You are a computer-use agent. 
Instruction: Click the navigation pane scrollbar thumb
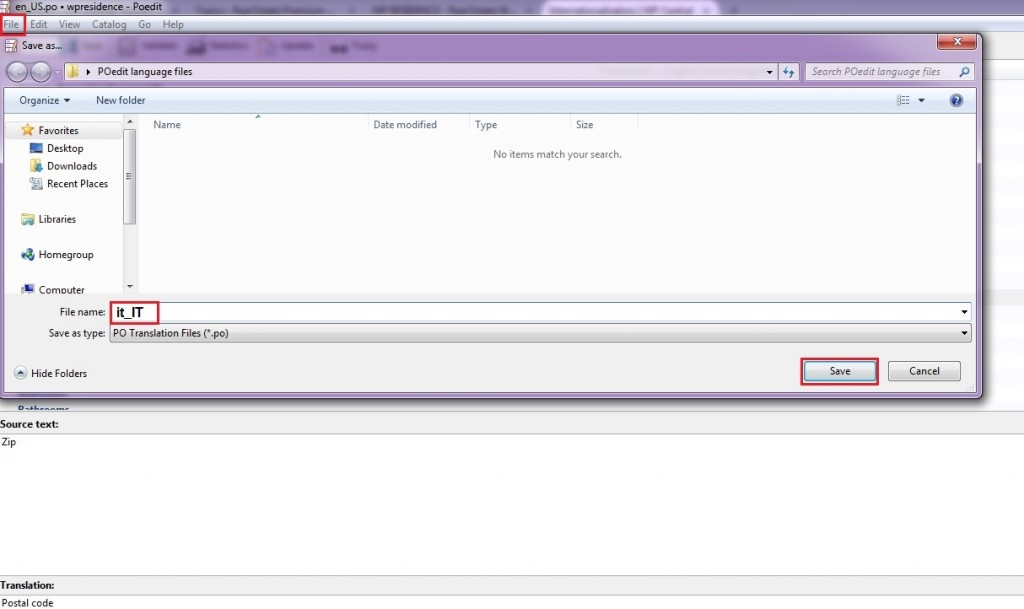(129, 176)
